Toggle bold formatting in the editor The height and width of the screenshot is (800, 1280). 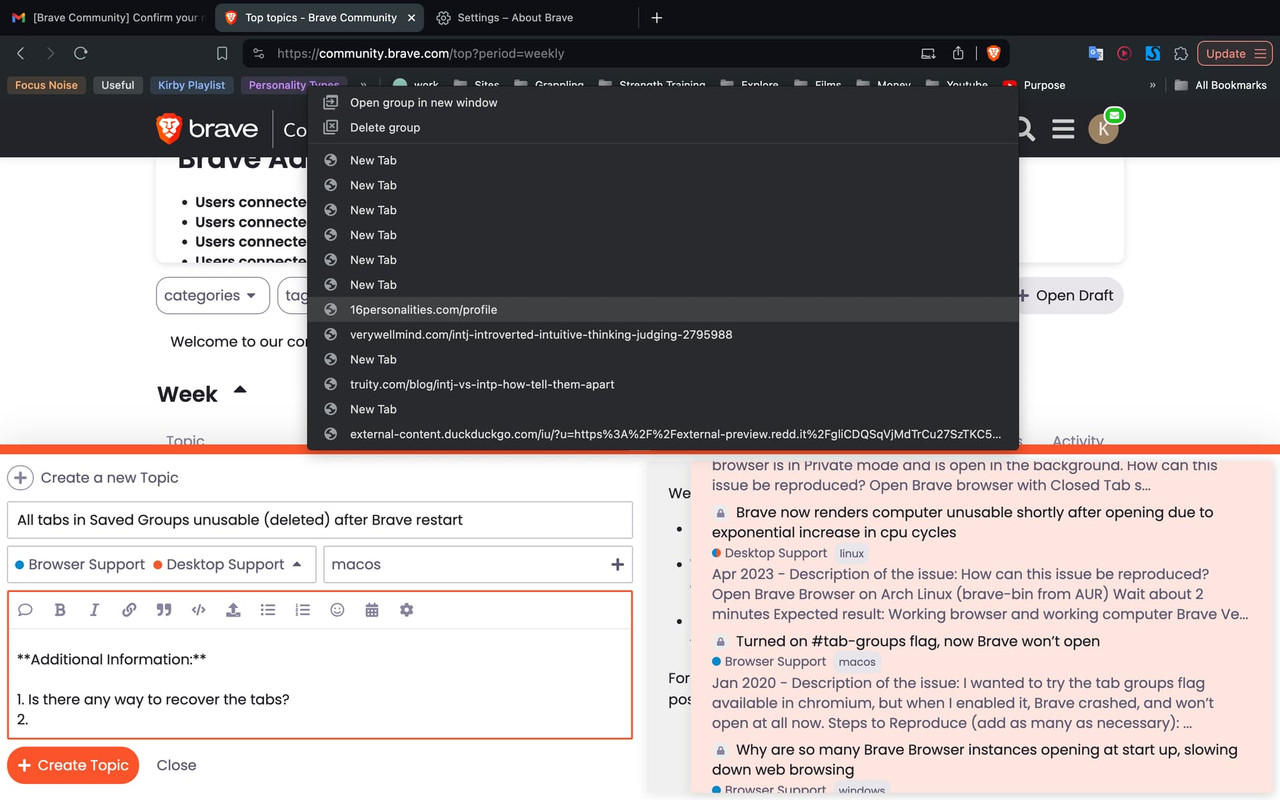(60, 610)
